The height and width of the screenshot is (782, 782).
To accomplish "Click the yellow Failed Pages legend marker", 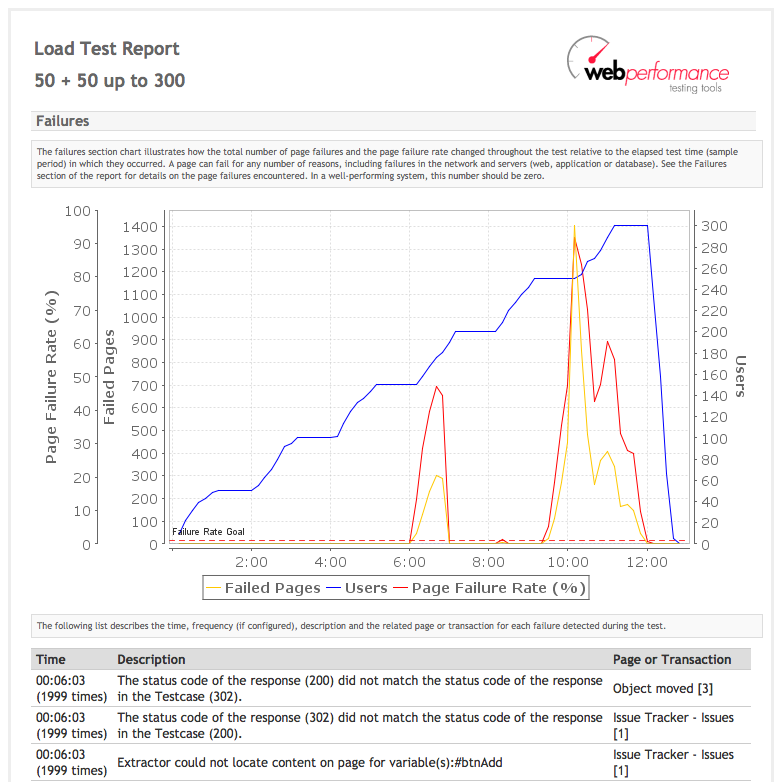I will tap(213, 588).
